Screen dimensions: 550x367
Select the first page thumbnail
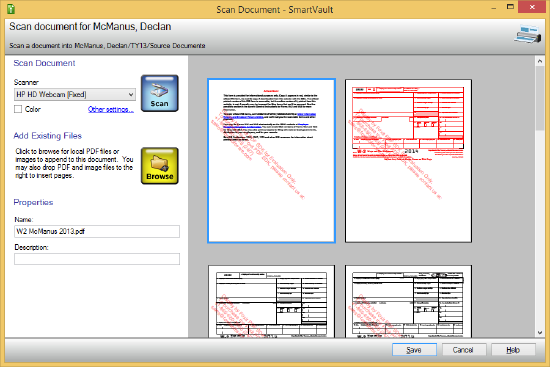tap(271, 161)
